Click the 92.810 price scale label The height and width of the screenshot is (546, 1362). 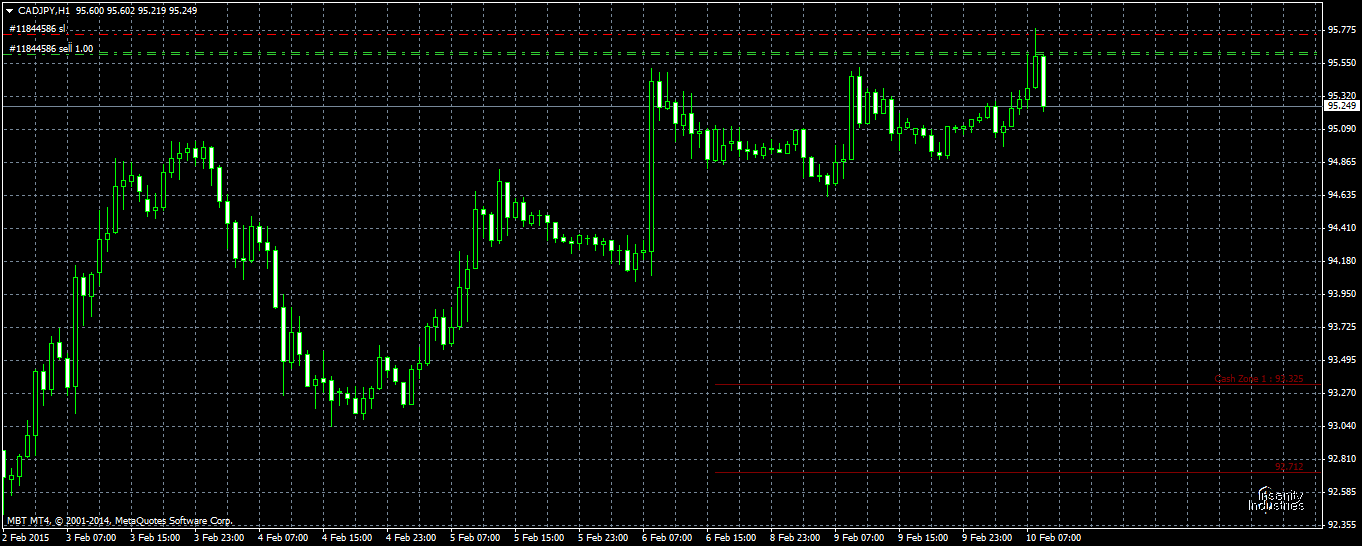tap(1341, 459)
